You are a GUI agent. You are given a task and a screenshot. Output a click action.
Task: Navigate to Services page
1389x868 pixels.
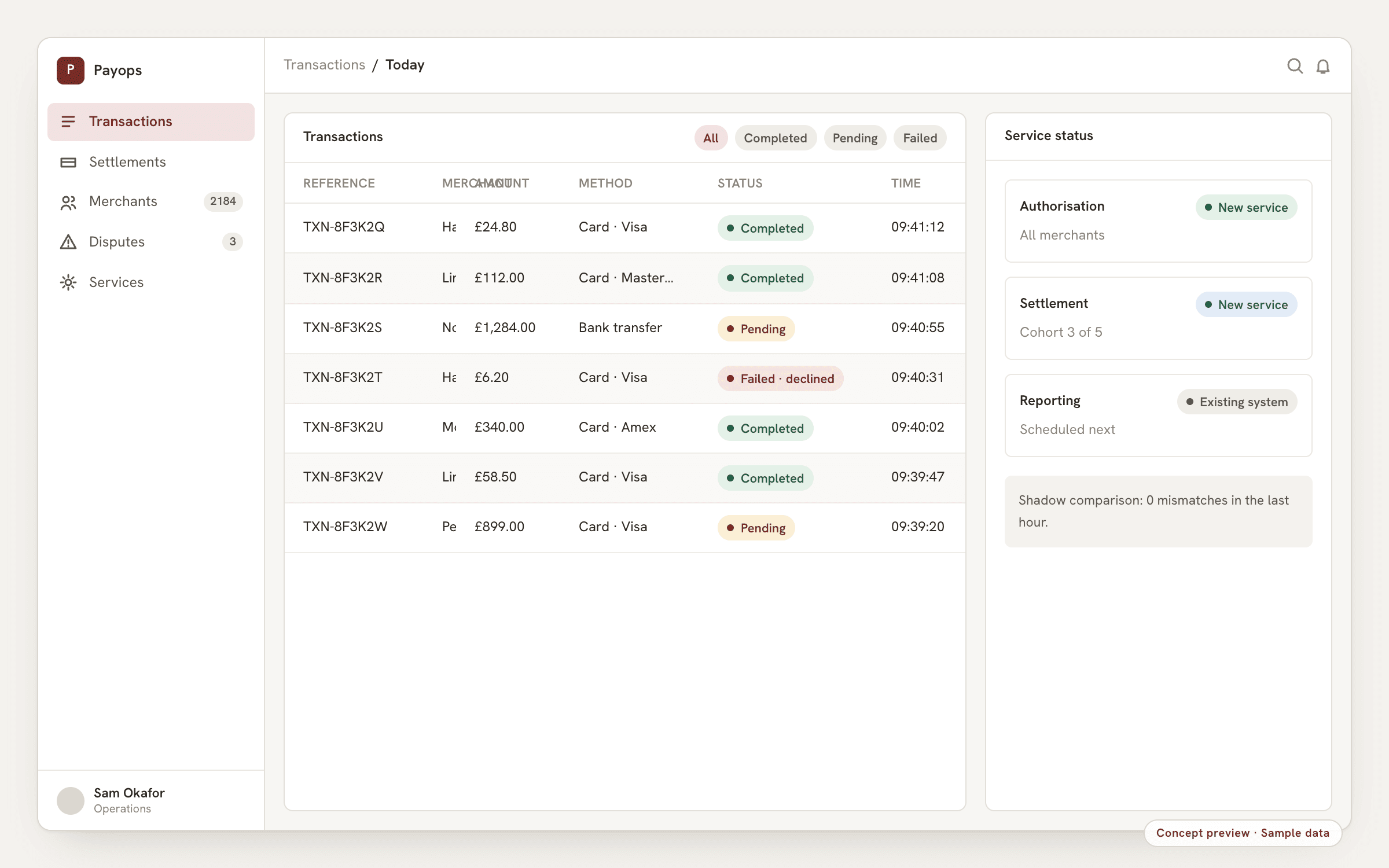151,282
